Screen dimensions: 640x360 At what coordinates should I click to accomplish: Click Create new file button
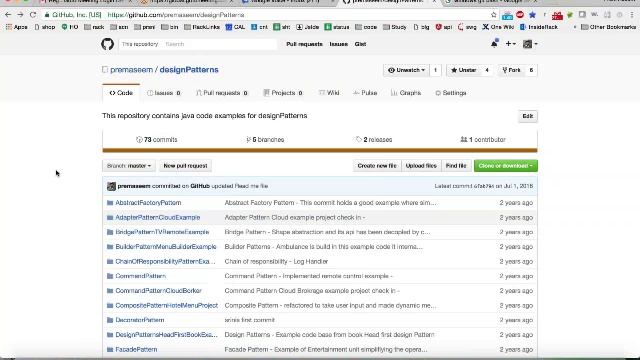(377, 166)
